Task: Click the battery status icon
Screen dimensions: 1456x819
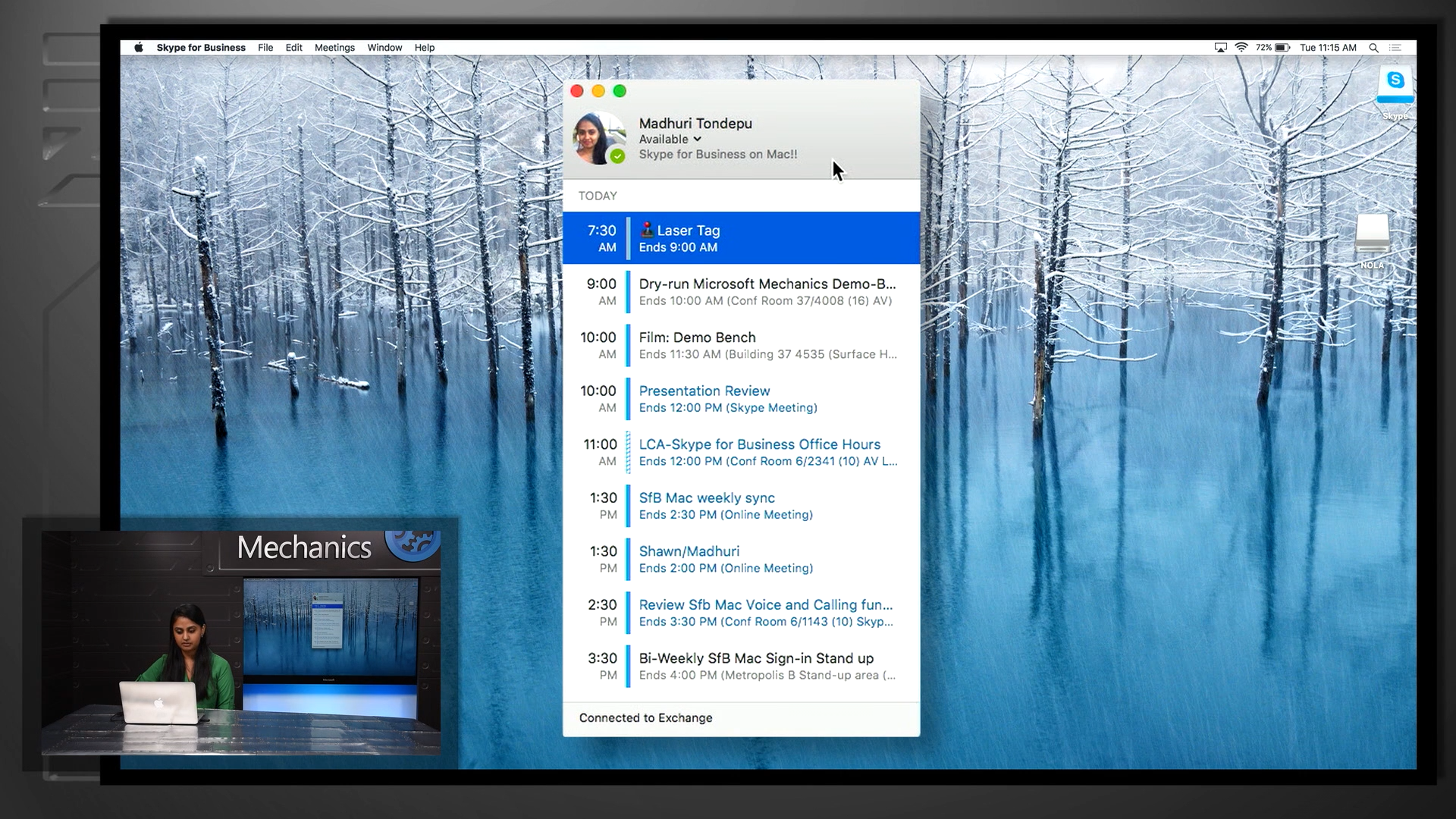Action: (1282, 47)
